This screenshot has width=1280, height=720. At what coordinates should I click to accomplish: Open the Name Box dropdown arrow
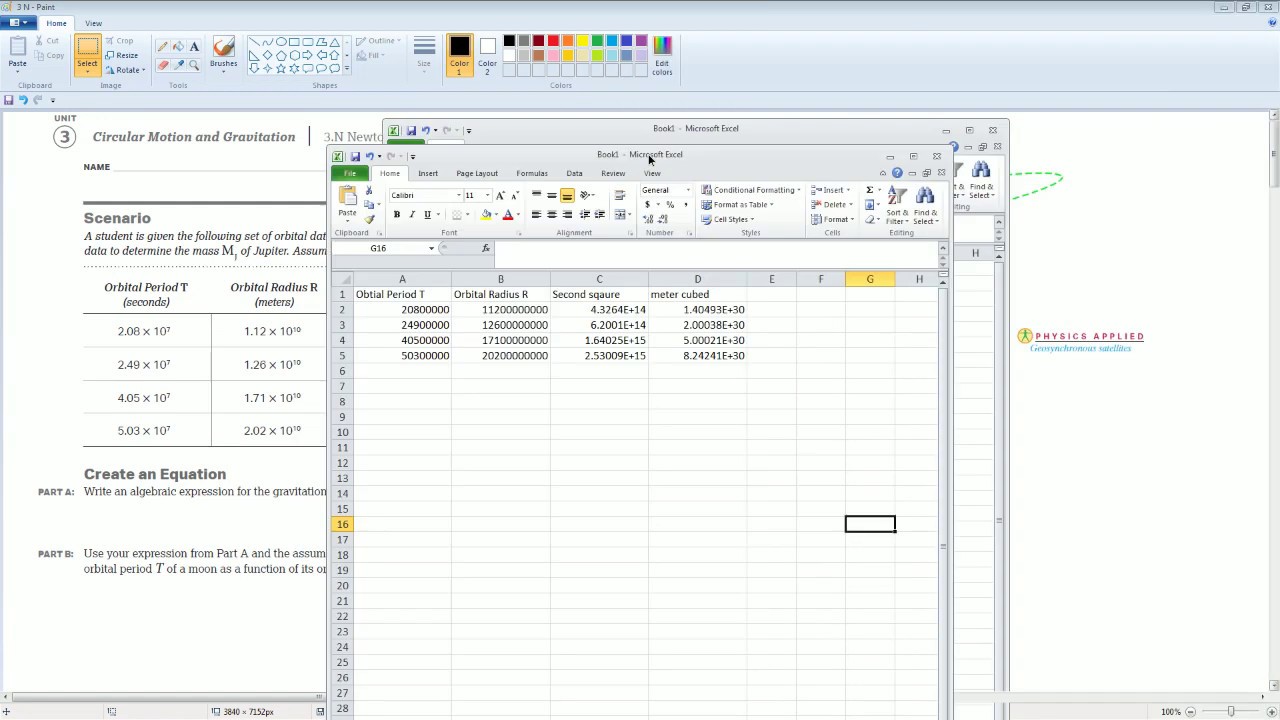click(432, 248)
